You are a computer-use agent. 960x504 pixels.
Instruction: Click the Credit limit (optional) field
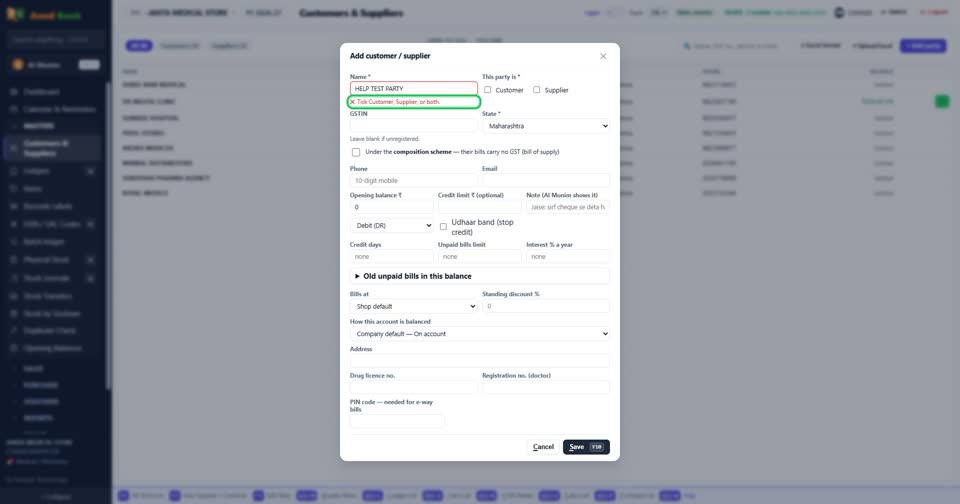(x=479, y=207)
